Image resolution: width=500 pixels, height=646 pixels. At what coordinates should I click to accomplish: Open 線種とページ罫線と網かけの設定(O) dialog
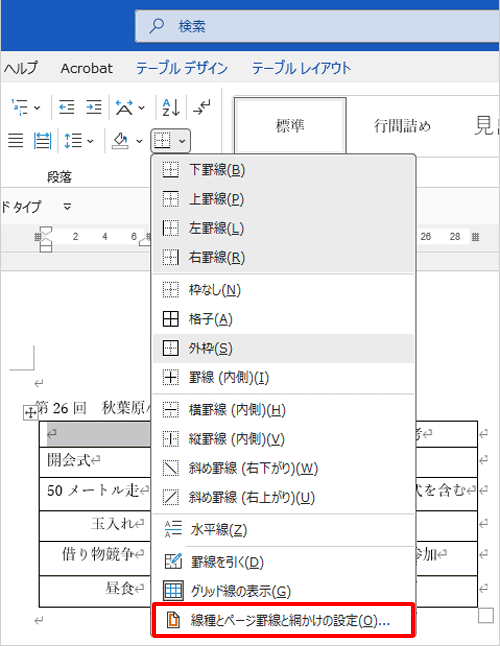point(283,620)
